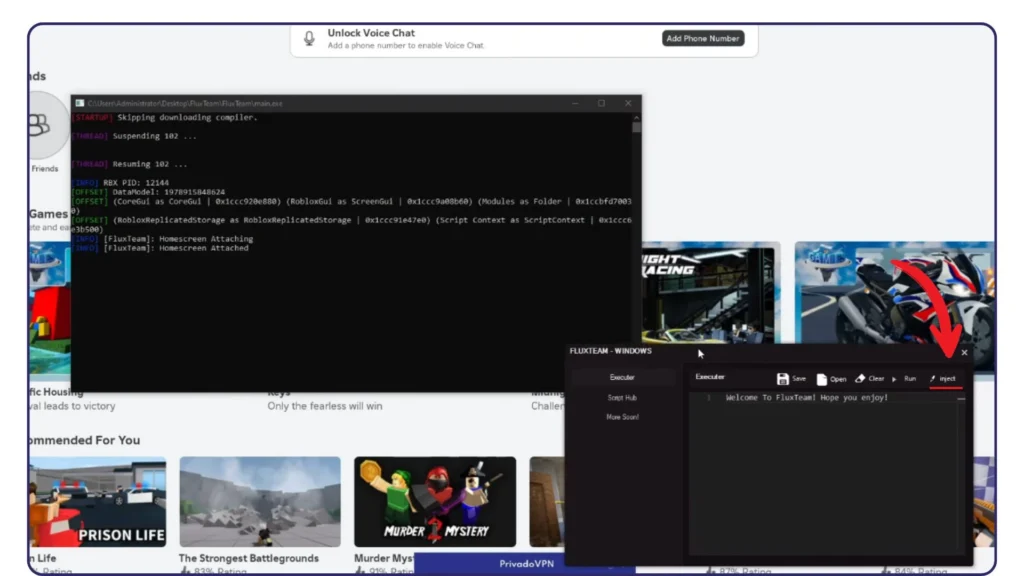Click the Open file icon in FluxTeam
The image size is (1024, 576).
pyautogui.click(x=822, y=379)
